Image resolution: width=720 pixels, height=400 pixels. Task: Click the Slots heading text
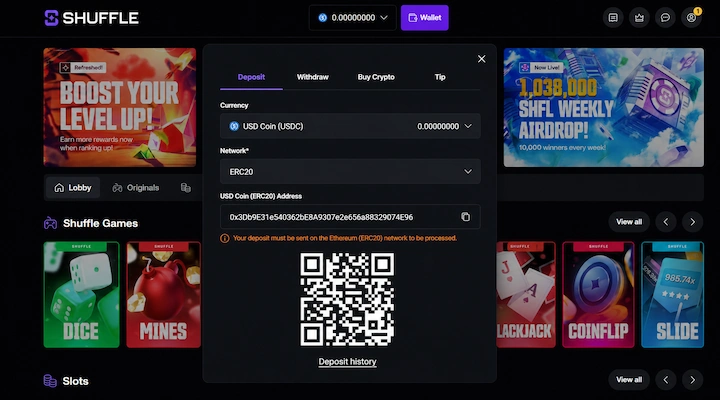point(75,381)
